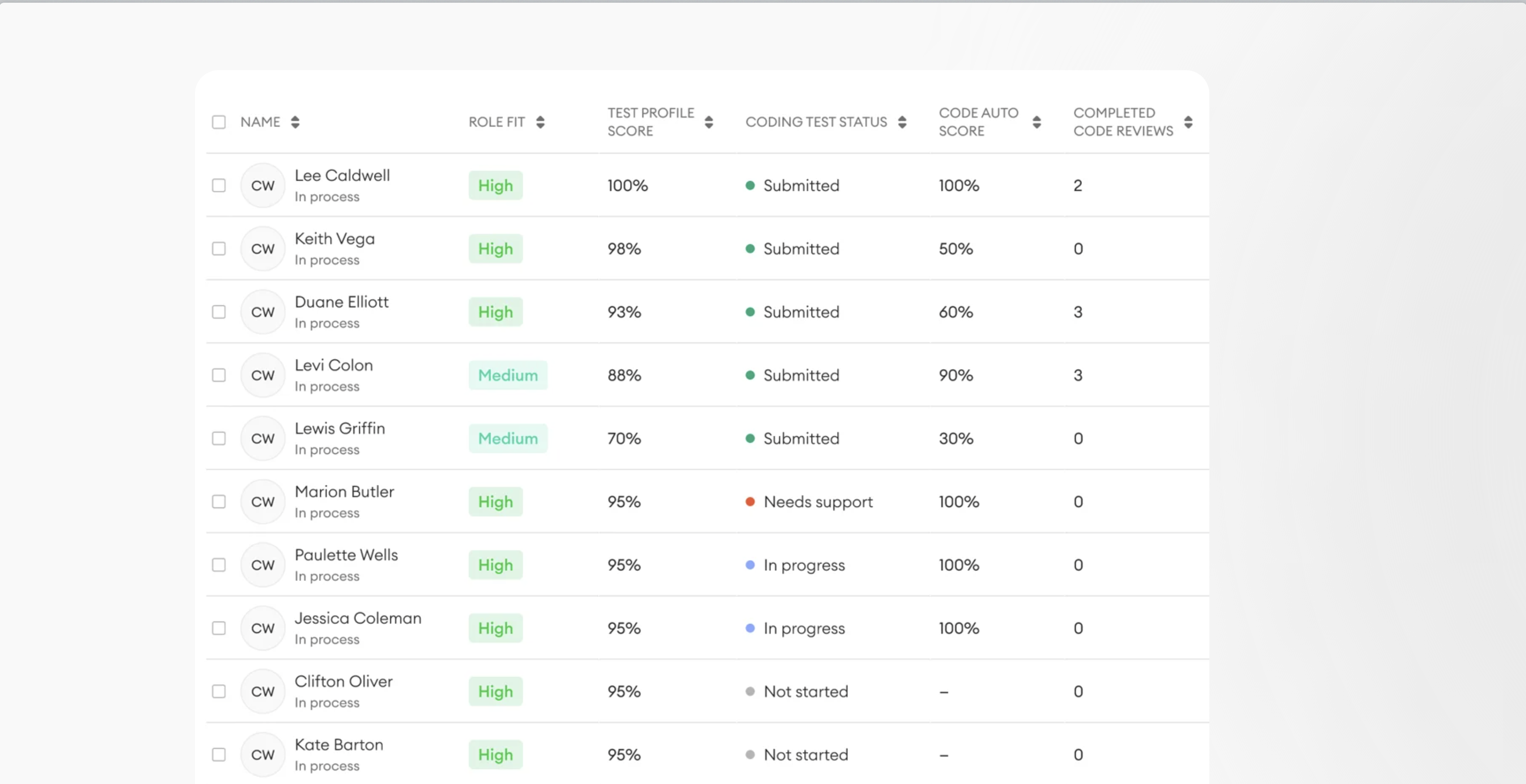Select Duane Elliott's row checkbox
Screen dimensions: 1526x784
(x=219, y=312)
